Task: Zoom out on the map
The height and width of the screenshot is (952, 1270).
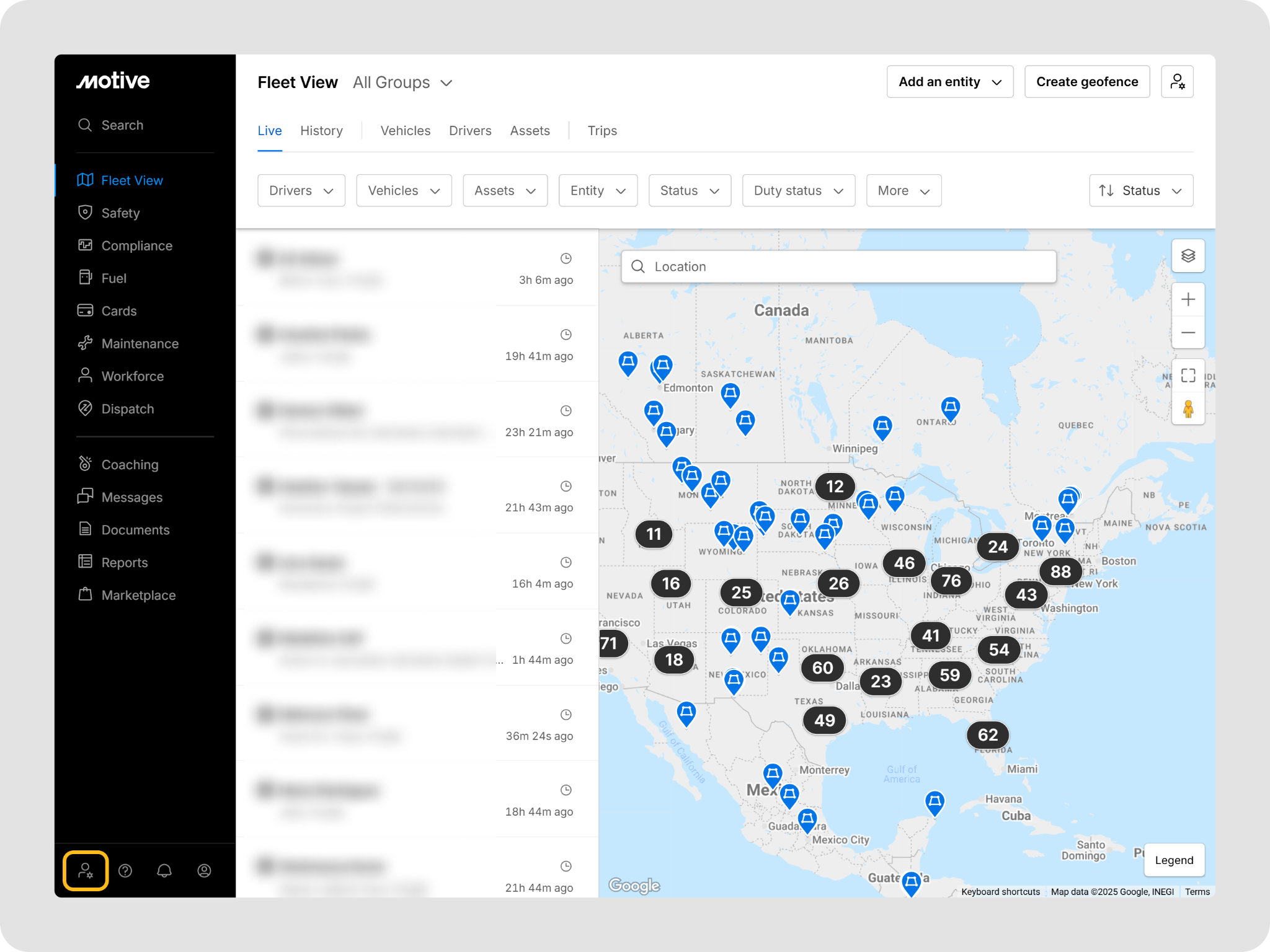Action: [1188, 333]
